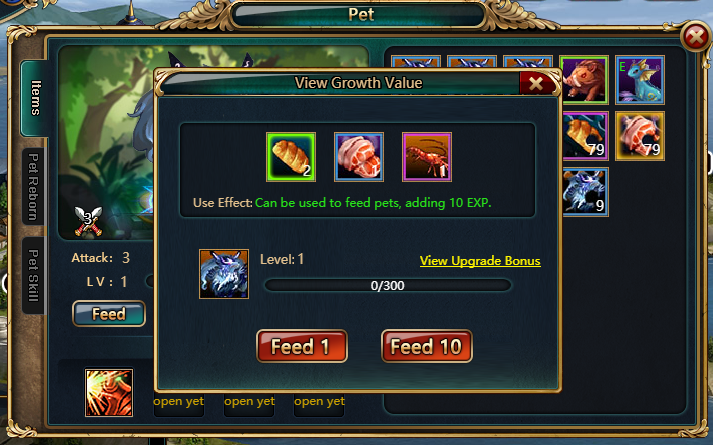Switch to the Pet Skill tab
Screen dimensions: 713x445
pyautogui.click(x=33, y=275)
